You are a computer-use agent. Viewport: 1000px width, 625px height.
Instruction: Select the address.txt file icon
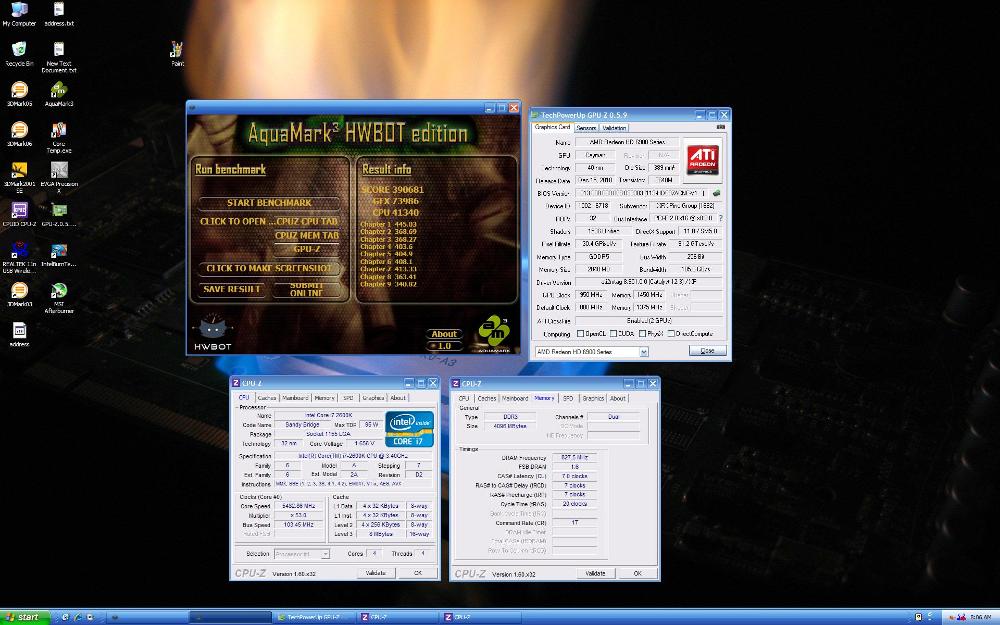[59, 15]
